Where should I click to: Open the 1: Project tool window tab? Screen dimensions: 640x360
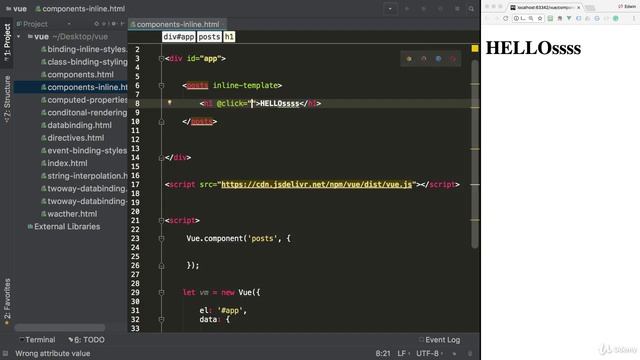7,42
